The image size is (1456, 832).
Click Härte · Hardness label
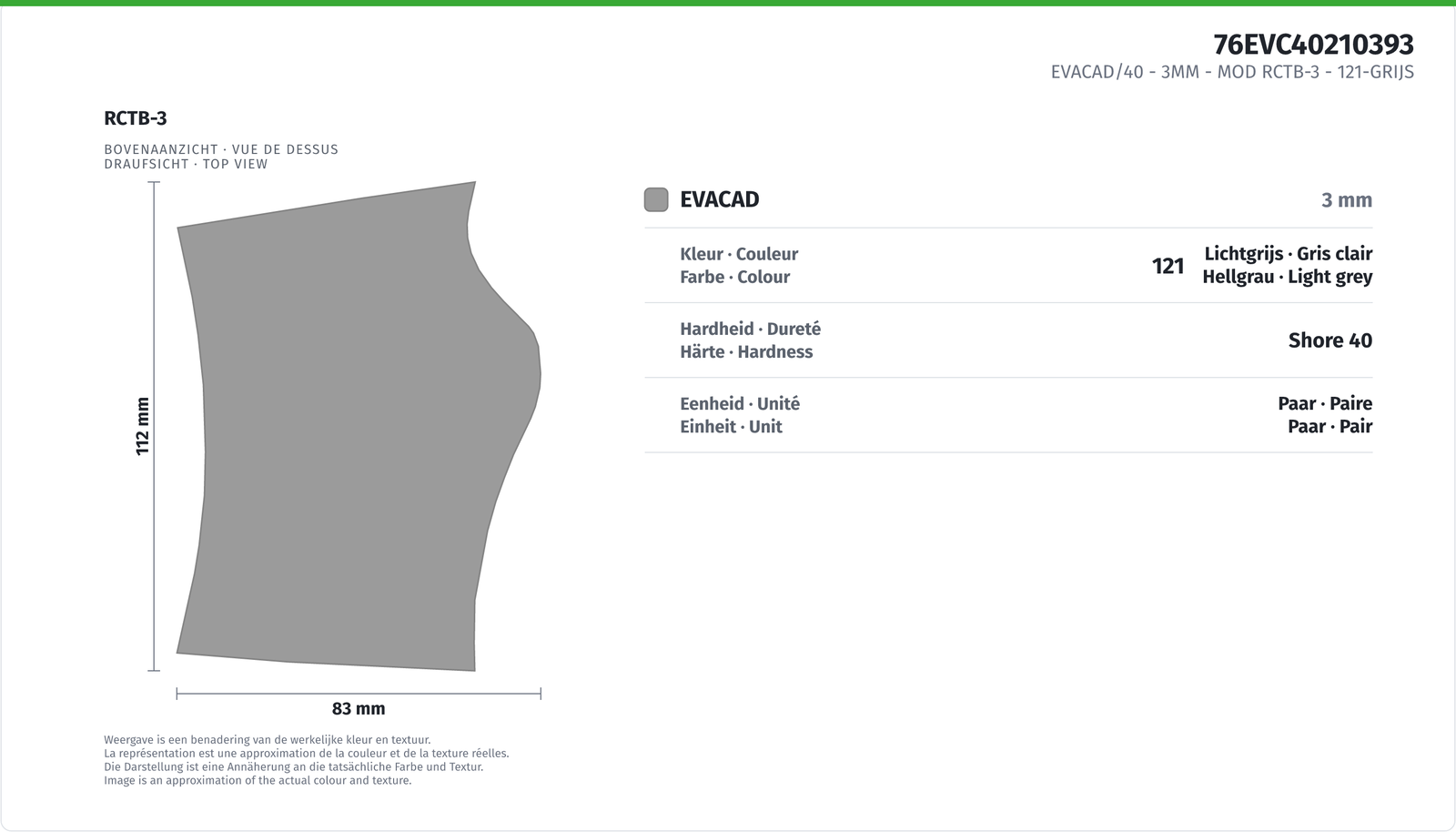[746, 351]
